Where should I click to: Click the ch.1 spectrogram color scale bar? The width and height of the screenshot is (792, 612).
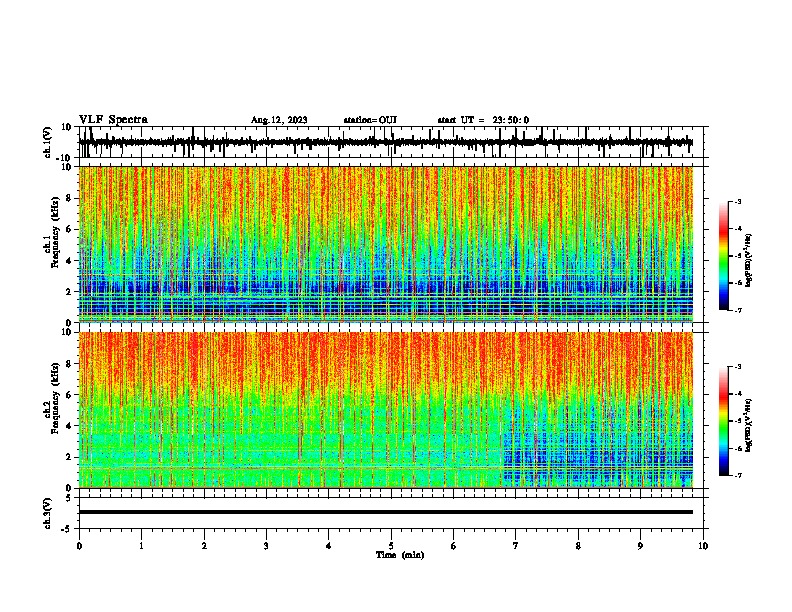[724, 256]
